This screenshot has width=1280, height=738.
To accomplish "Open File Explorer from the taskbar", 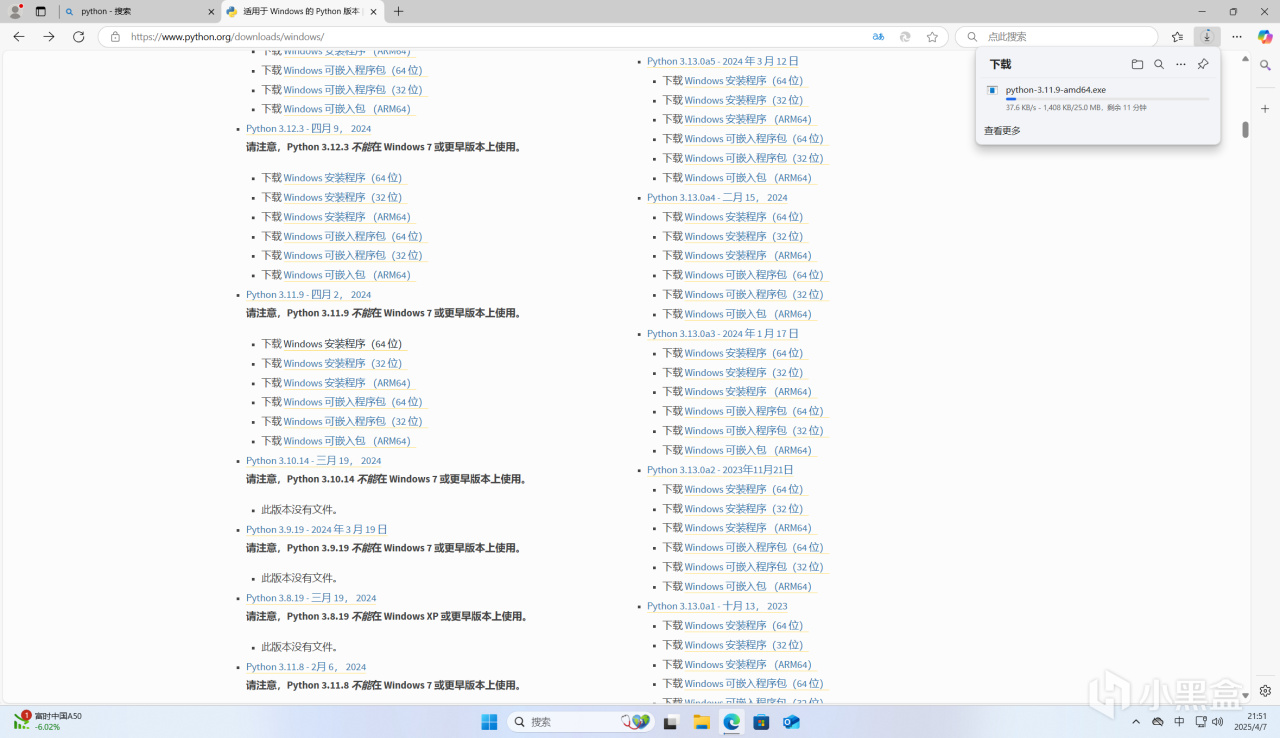I will click(x=701, y=722).
